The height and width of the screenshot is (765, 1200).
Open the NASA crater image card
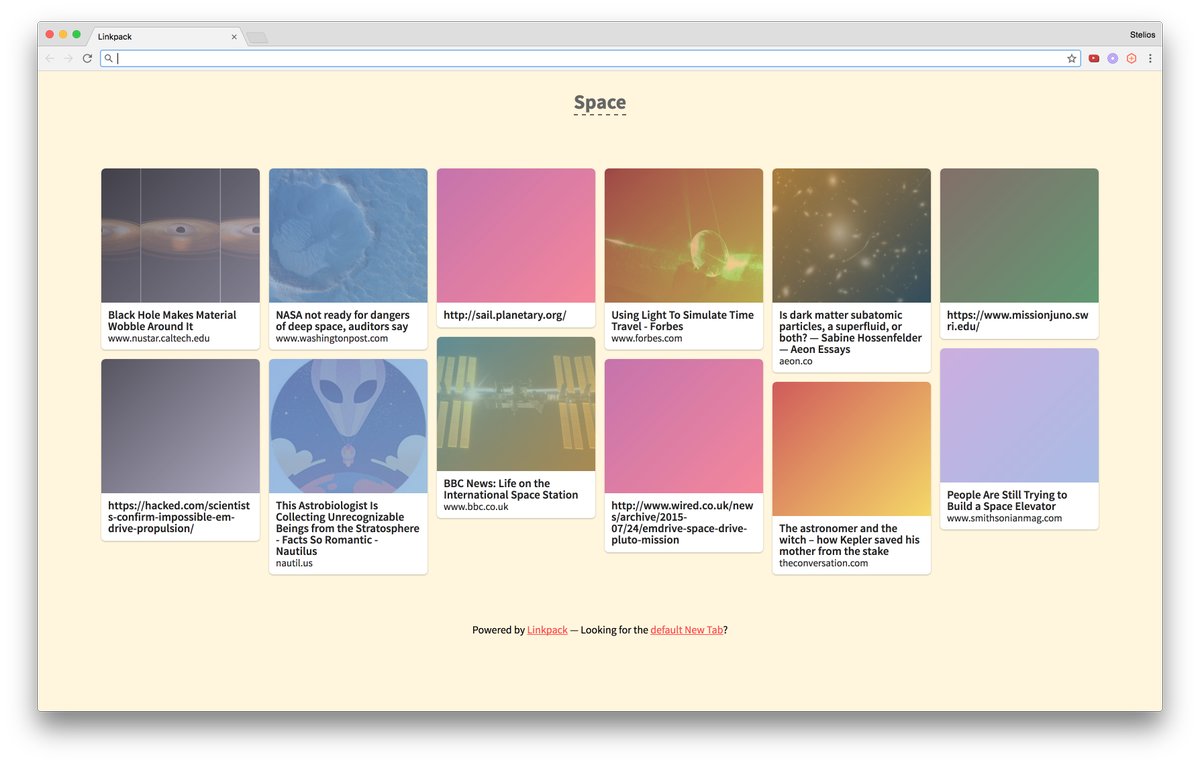coord(348,236)
